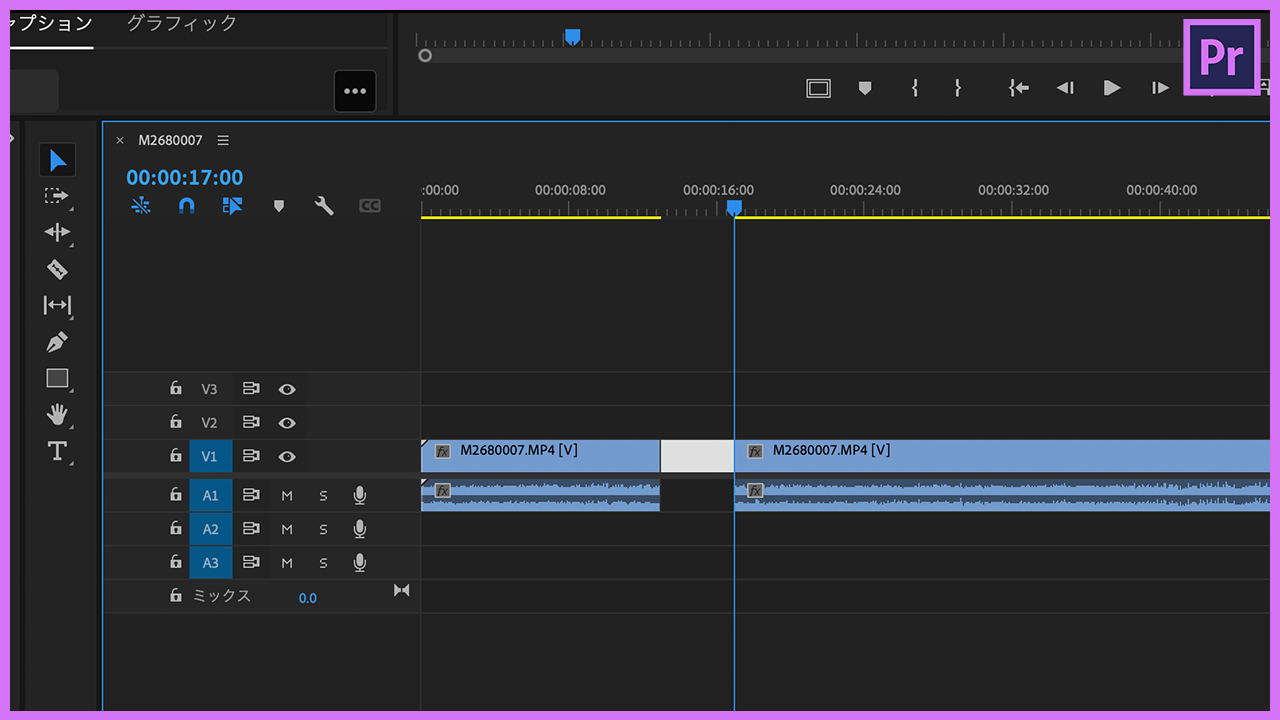Screen dimensions: 1280x720
Task: Click the timeline timecode 00:00:17:00
Action: click(184, 178)
